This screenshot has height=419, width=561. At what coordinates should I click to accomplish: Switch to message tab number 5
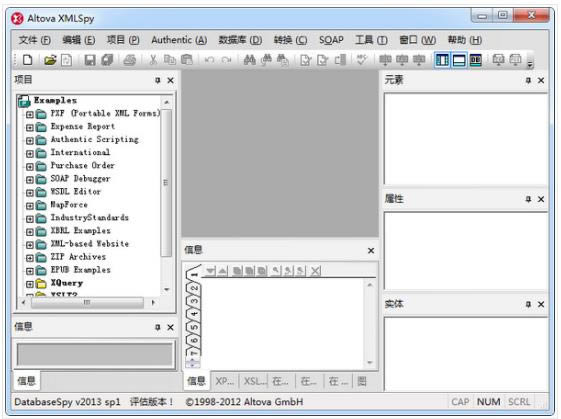pyautogui.click(x=194, y=327)
